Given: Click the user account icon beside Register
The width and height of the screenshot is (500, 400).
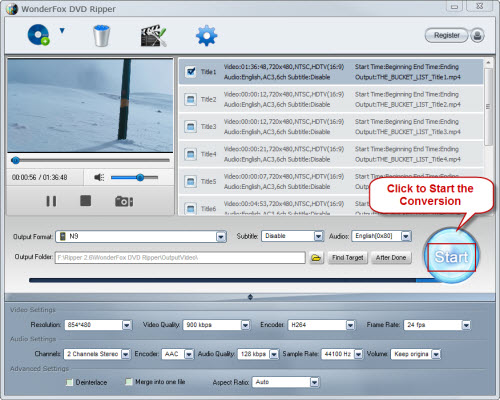Looking at the screenshot, I should [x=477, y=35].
